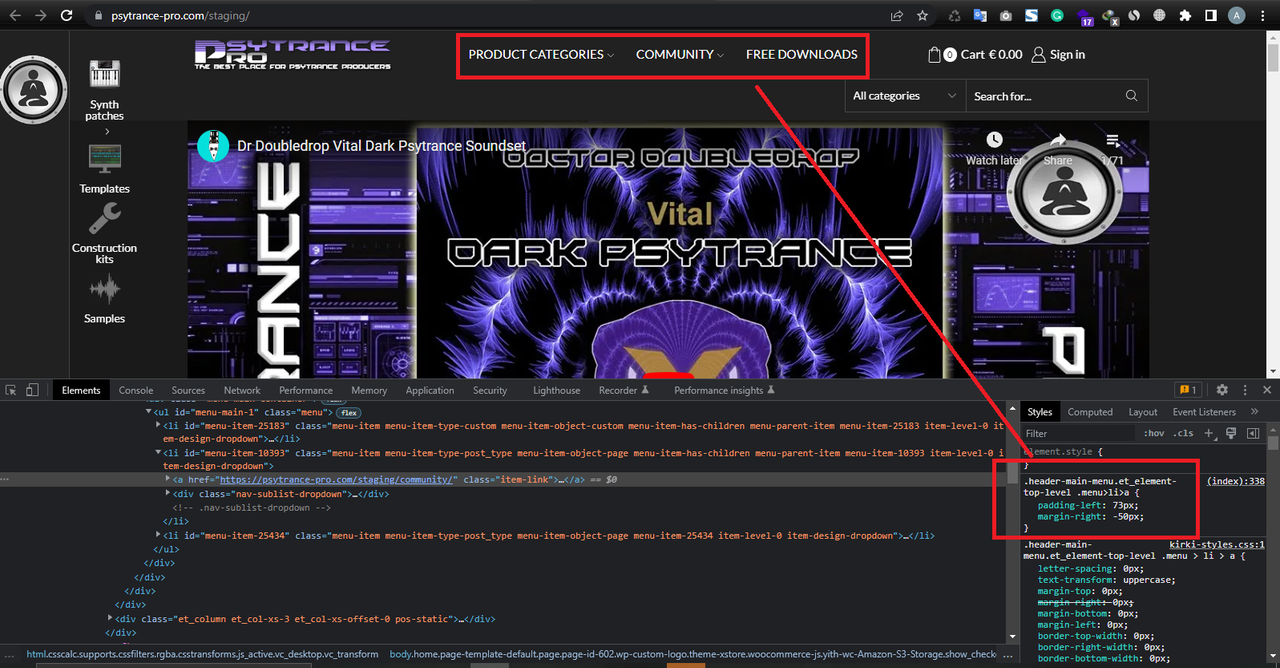The width and height of the screenshot is (1280, 668).
Task: Click the Templates monitor icon
Action: coord(105,158)
